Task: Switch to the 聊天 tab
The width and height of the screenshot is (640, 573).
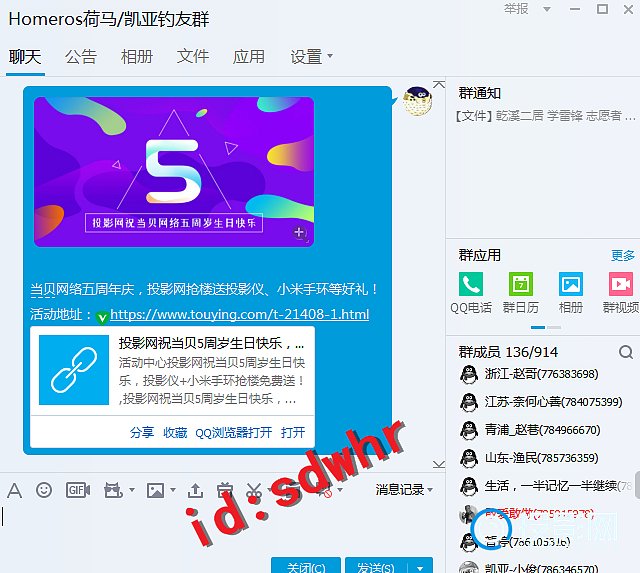Action: (25, 57)
